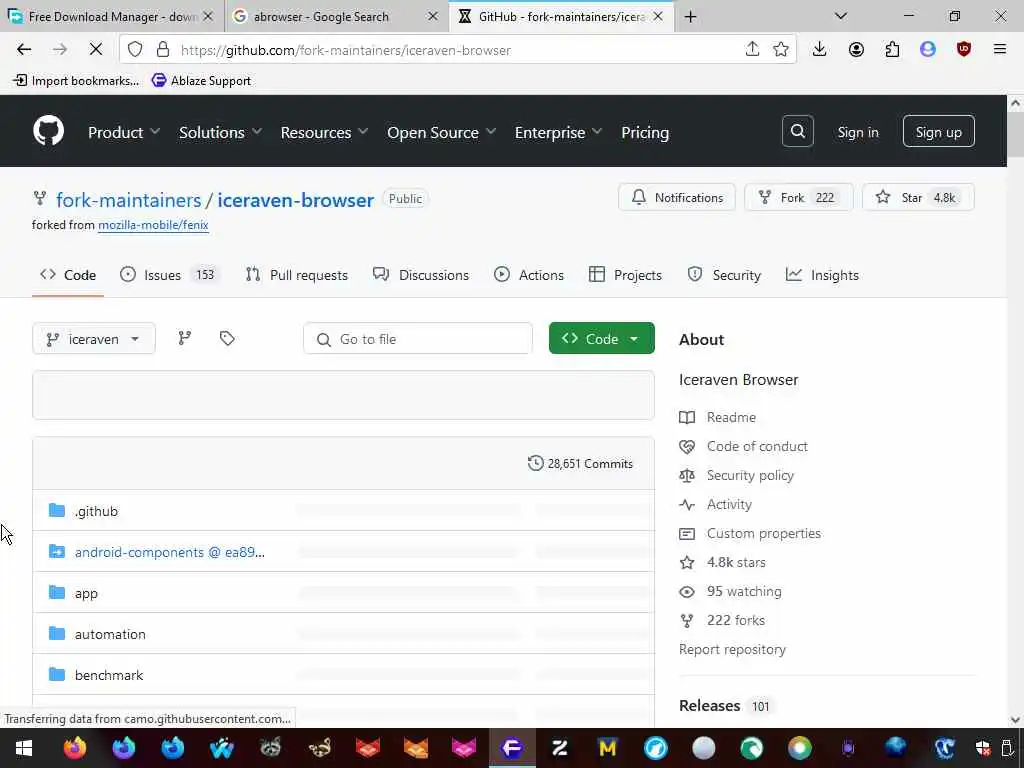Click the uBlock Origin extension icon
The height and width of the screenshot is (768, 1024).
pos(963,50)
